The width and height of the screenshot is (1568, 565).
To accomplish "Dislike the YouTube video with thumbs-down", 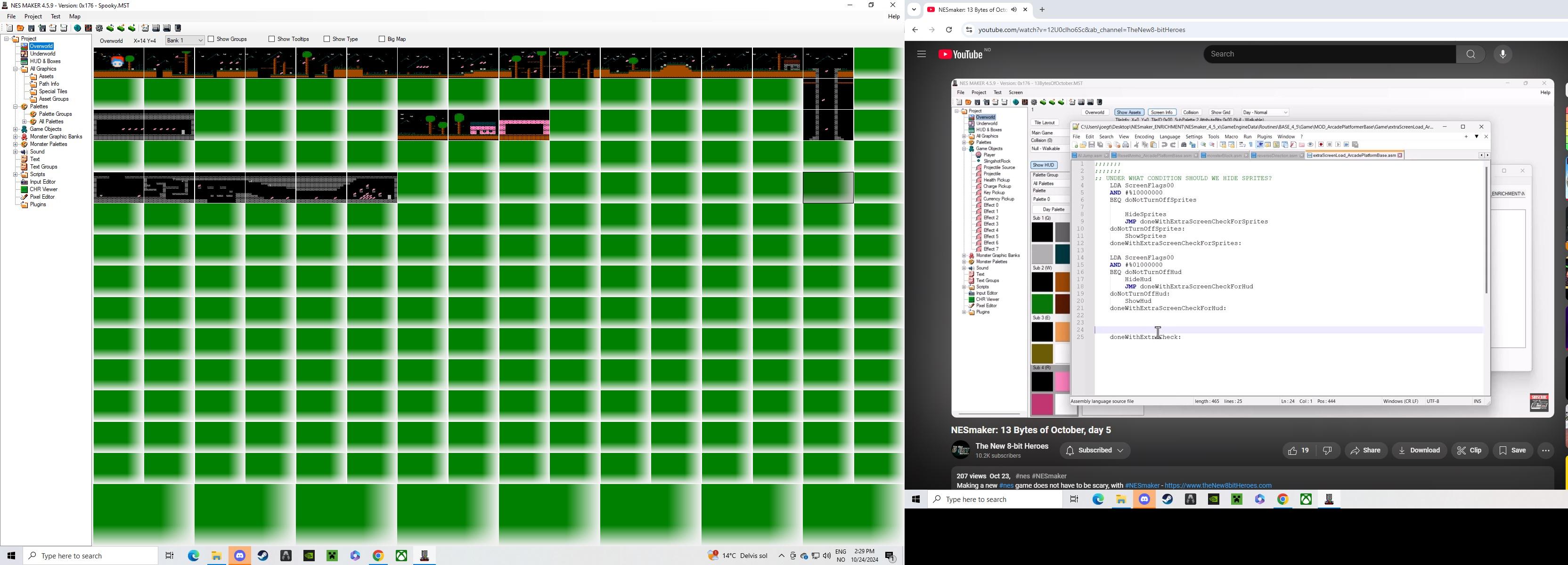I will coord(1327,451).
